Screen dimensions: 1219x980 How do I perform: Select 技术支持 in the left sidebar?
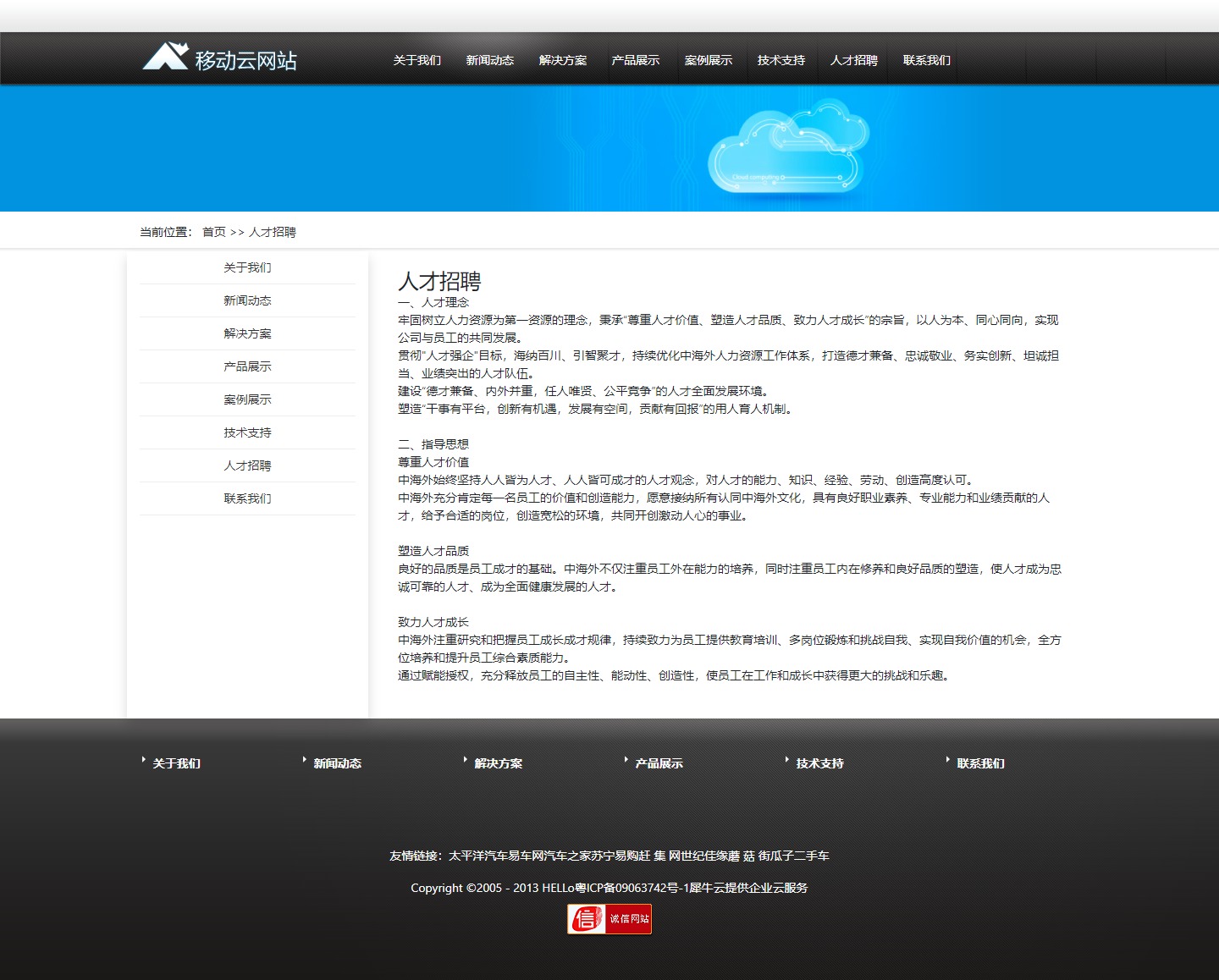(x=247, y=432)
